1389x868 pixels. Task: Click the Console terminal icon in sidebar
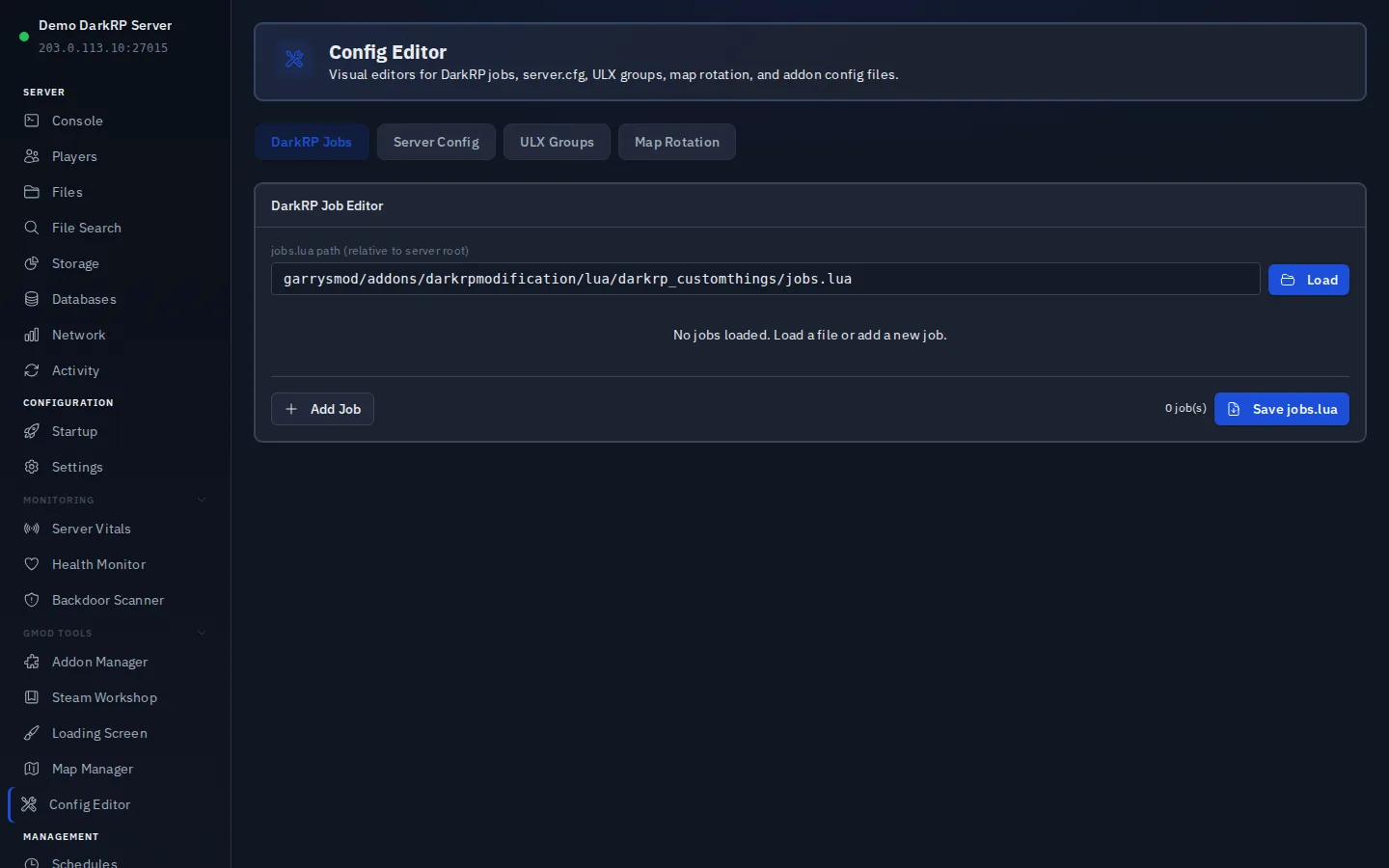[32, 121]
